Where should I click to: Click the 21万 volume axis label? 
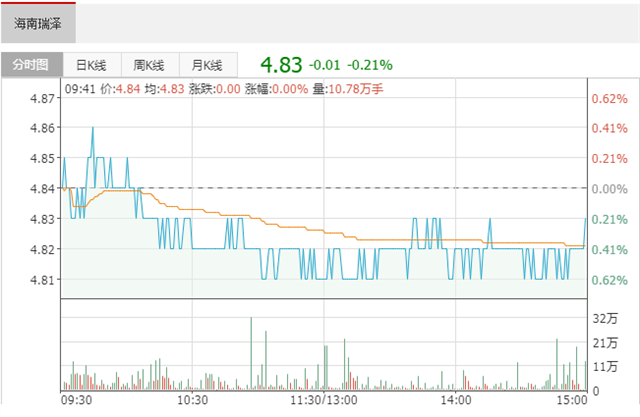[605, 343]
